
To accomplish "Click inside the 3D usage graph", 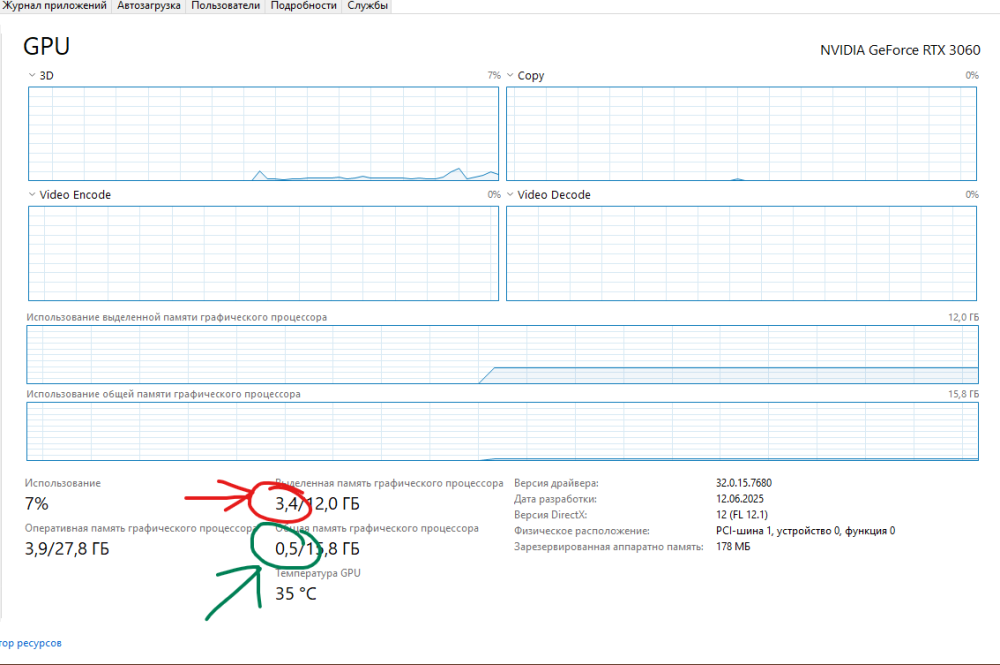I will pyautogui.click(x=263, y=133).
